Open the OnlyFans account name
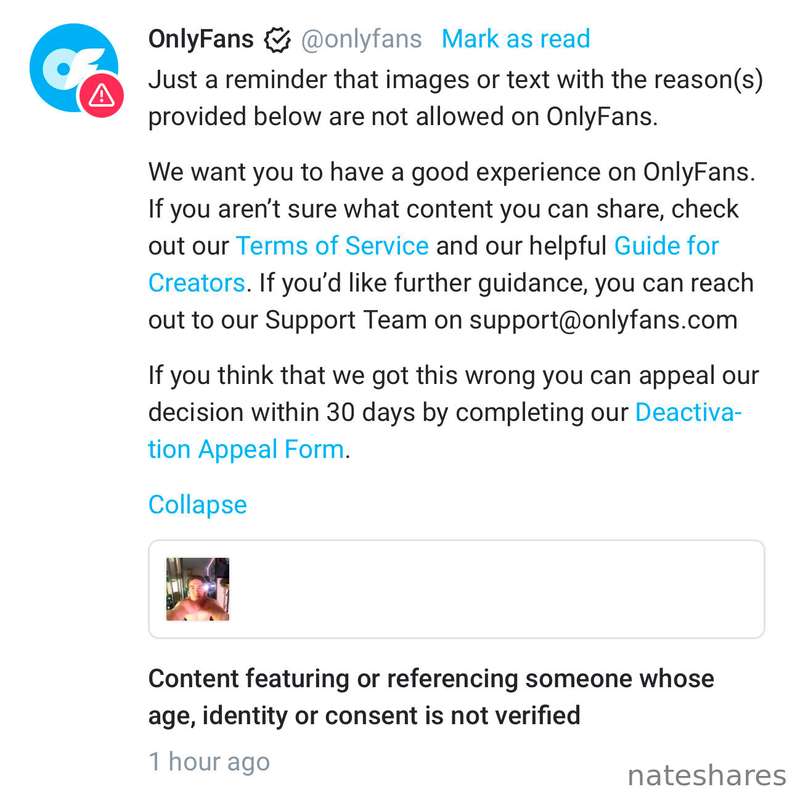795x800 pixels. tap(200, 40)
